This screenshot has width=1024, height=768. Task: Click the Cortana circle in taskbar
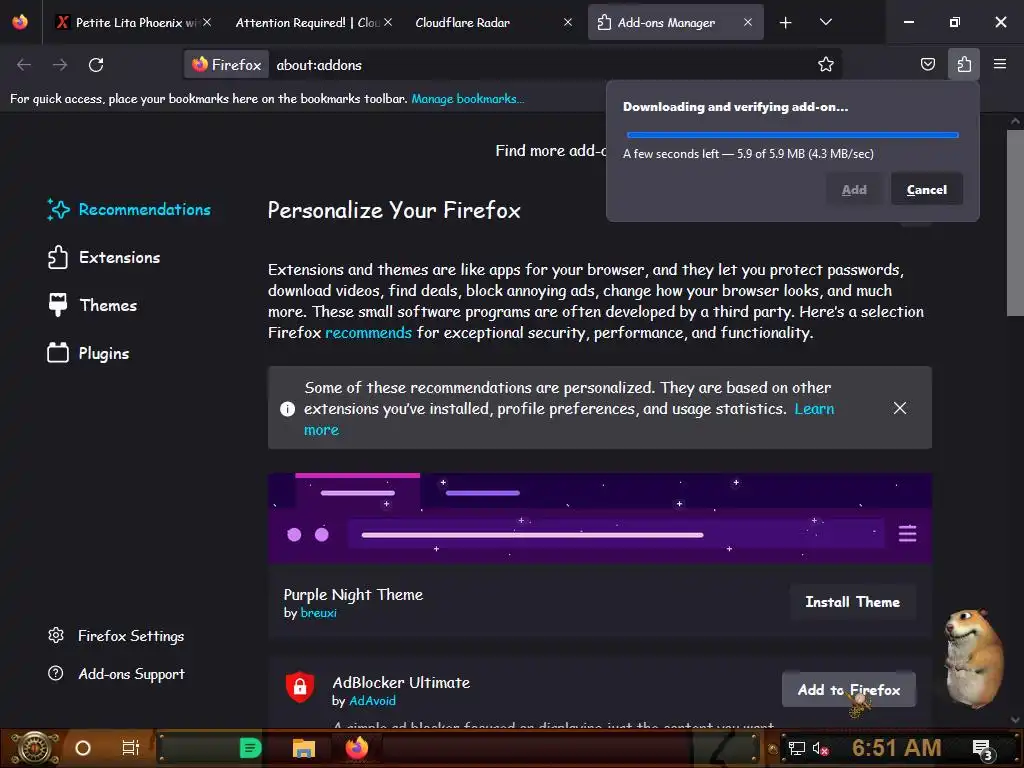point(83,748)
